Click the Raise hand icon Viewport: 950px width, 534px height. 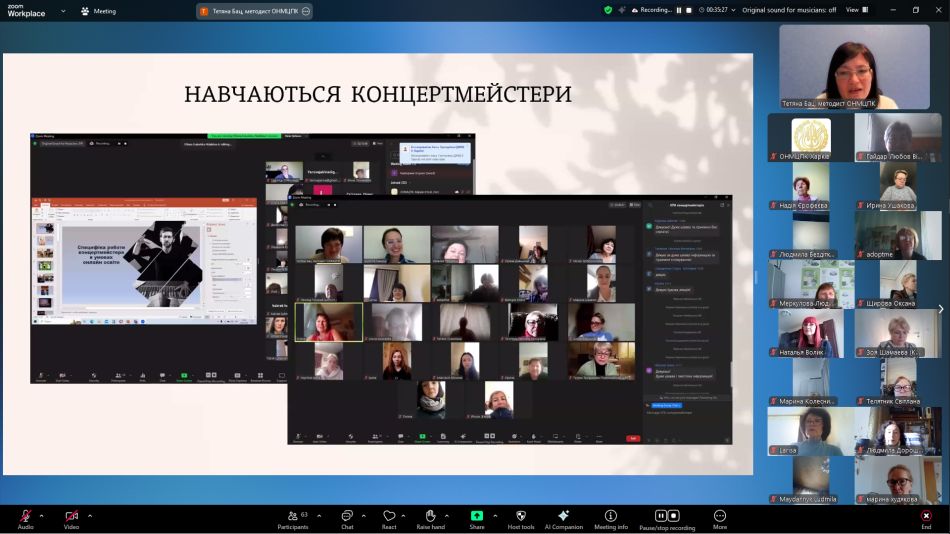pyautogui.click(x=430, y=516)
